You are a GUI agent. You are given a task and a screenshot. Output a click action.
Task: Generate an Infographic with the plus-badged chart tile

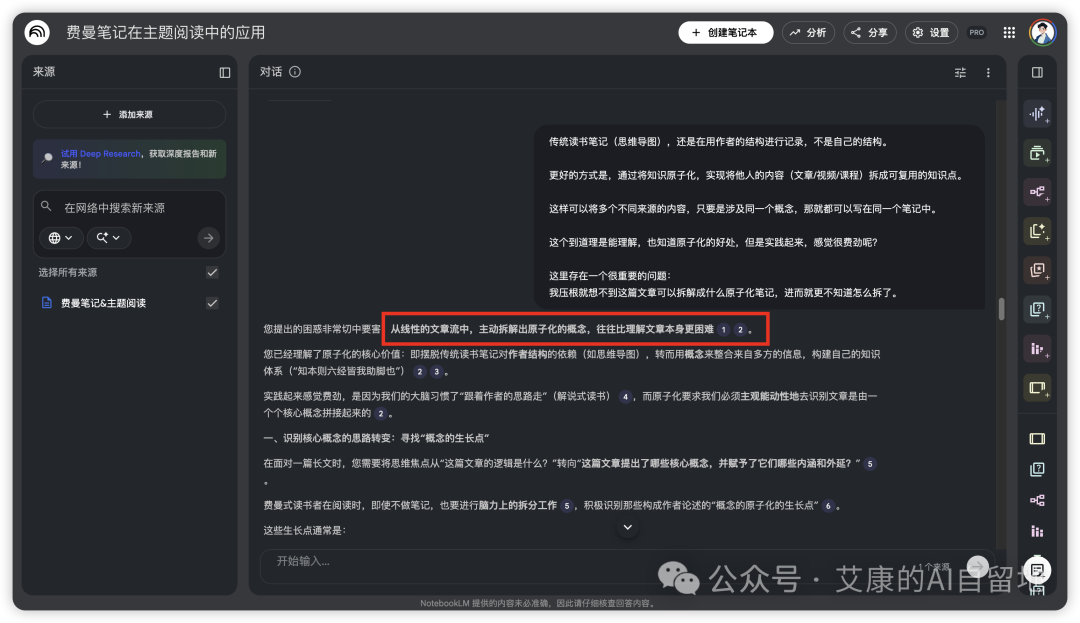1037,348
